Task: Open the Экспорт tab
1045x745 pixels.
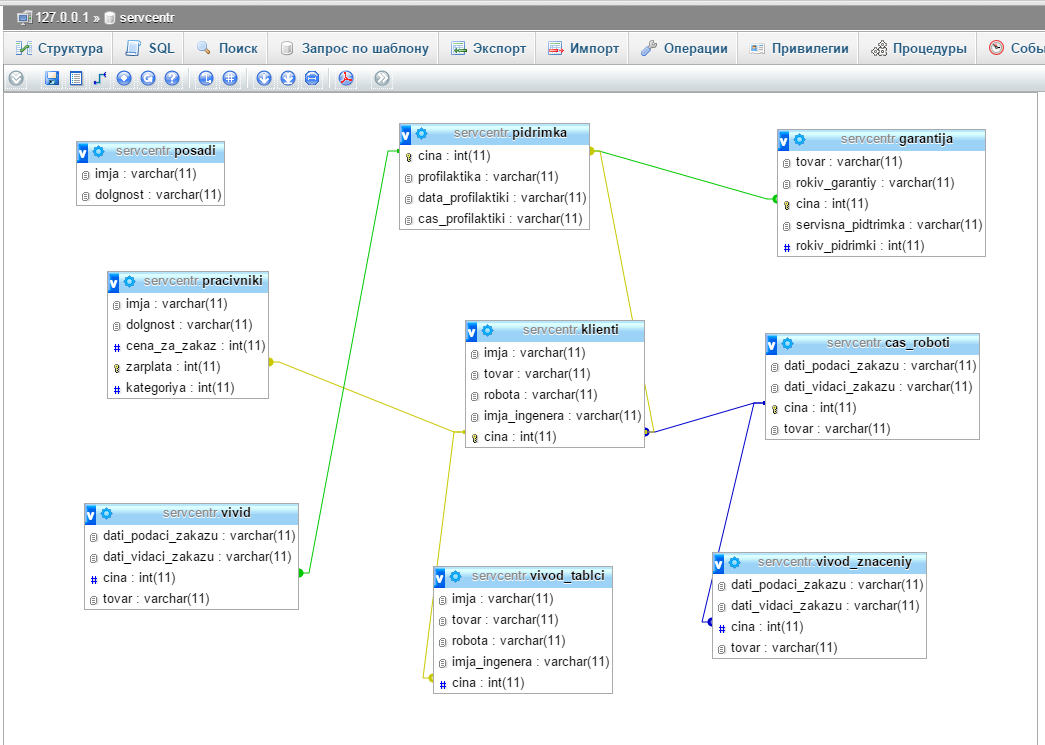Action: coord(489,48)
